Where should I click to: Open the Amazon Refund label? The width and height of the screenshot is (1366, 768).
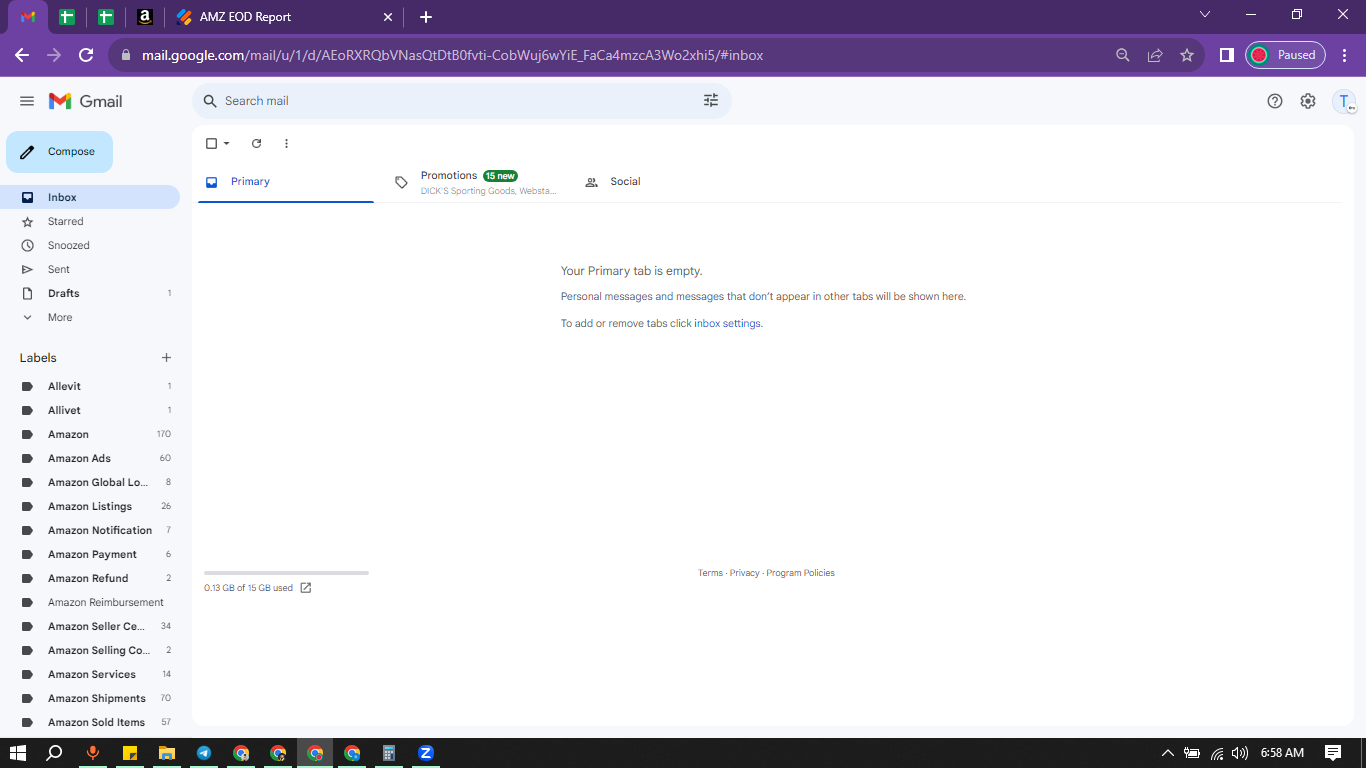[x=90, y=578]
